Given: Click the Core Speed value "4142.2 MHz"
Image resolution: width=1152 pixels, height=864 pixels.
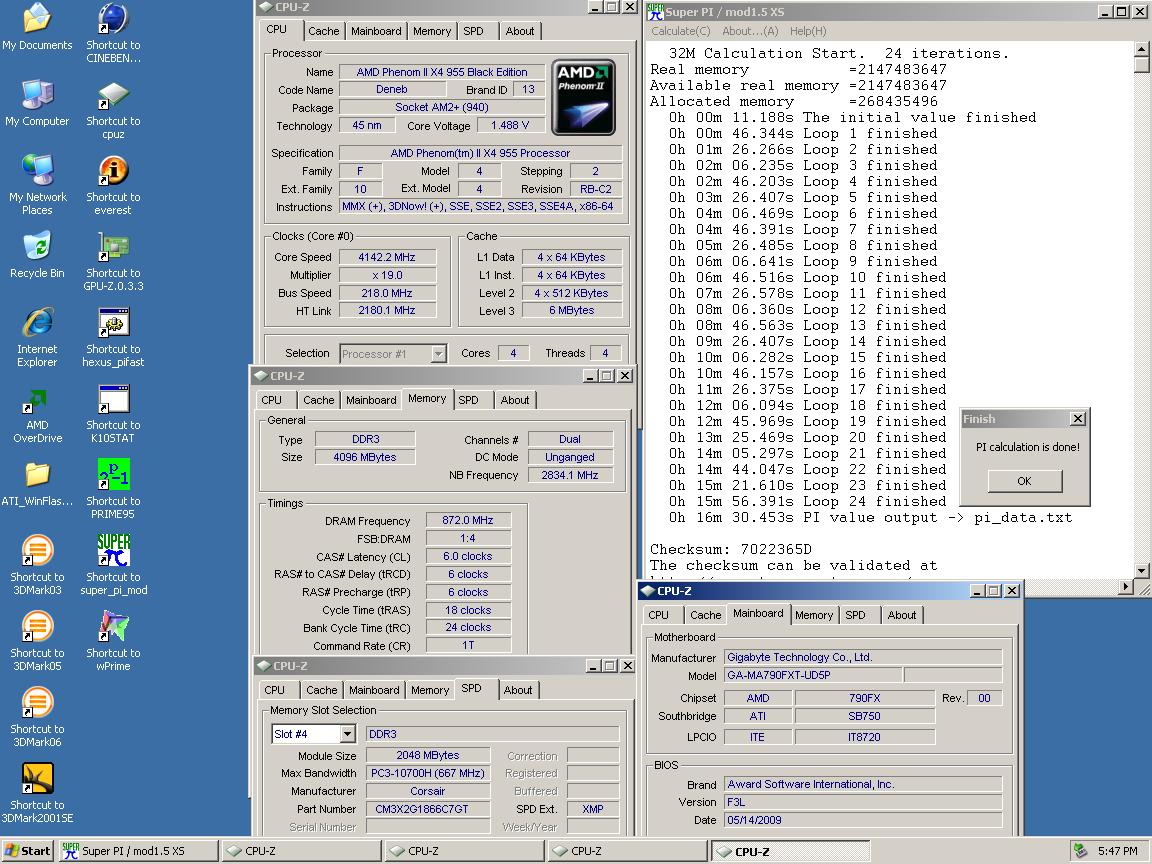Looking at the screenshot, I should [x=386, y=257].
